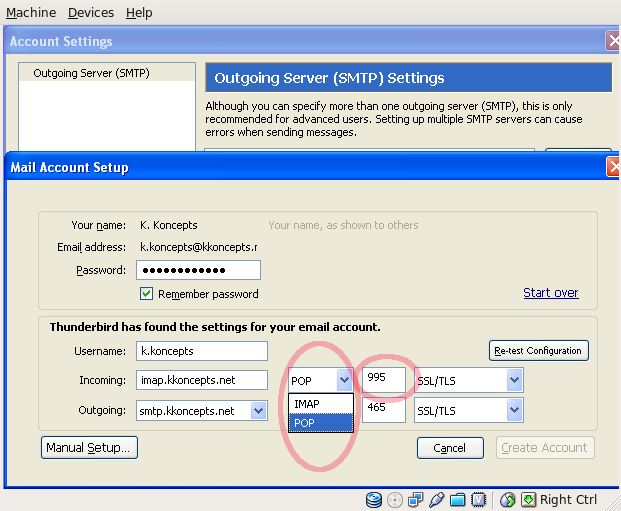Open the network adapters indicator
Screen dimensions: 621x511
pos(415,500)
